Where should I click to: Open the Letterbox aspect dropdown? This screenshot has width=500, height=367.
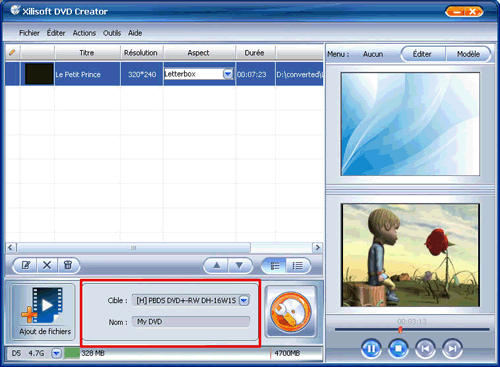[x=228, y=74]
